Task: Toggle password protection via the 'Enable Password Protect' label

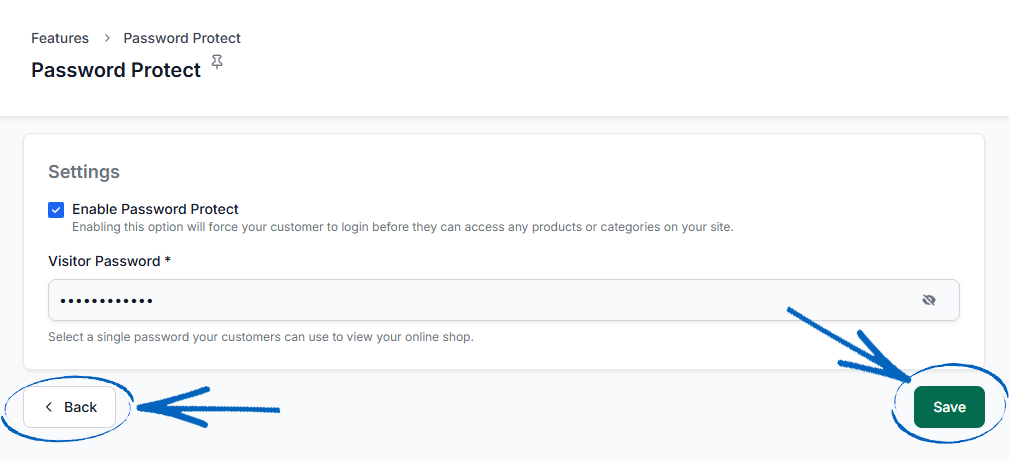Action: click(x=155, y=209)
